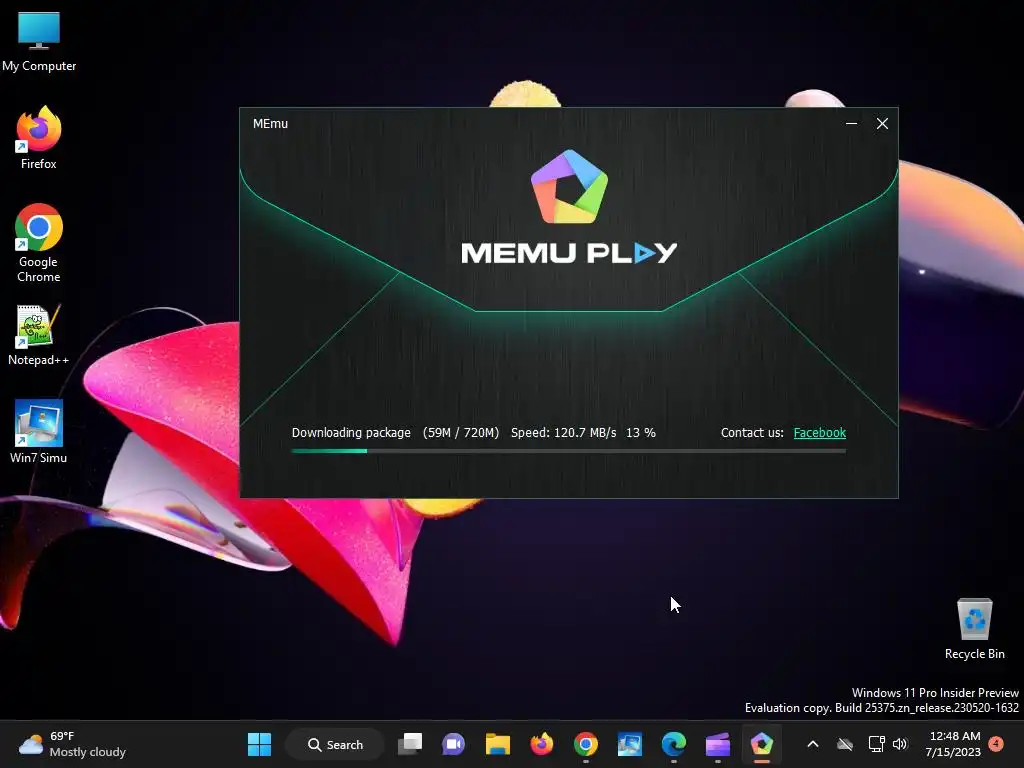Viewport: 1024px width, 768px height.
Task: Select the Recycle Bin icon
Action: (x=974, y=628)
